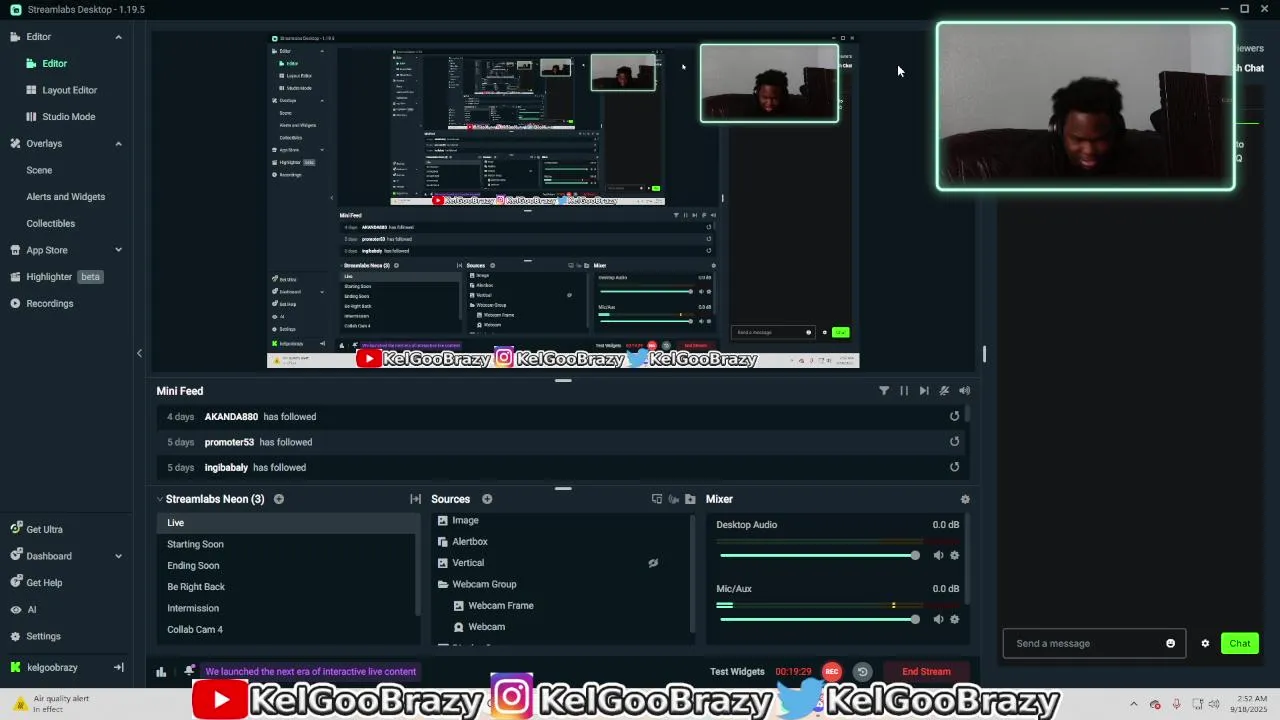Open Scene under Overlays
The image size is (1280, 720).
[x=39, y=170]
